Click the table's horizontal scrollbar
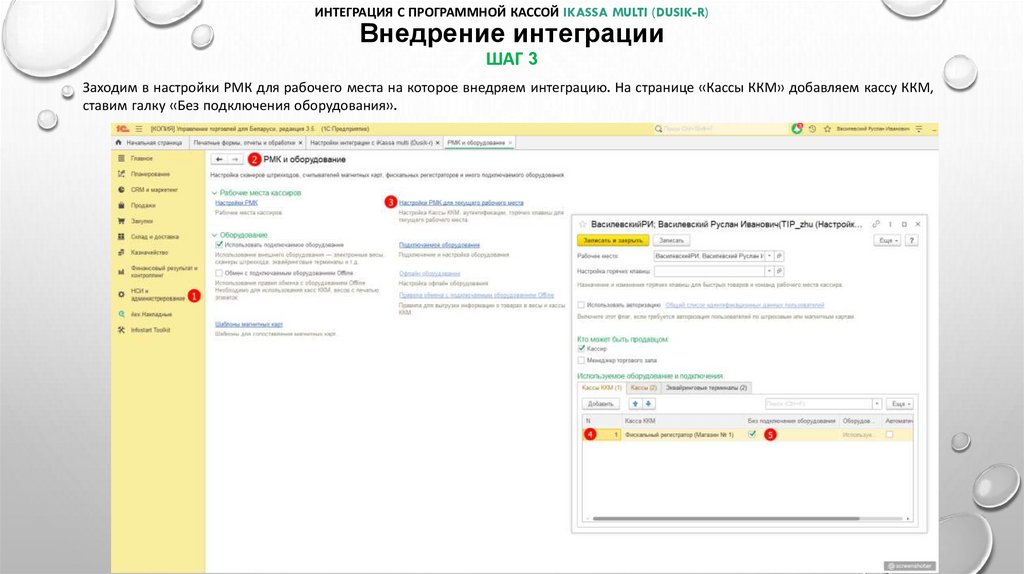1024x574 pixels. tap(726, 518)
